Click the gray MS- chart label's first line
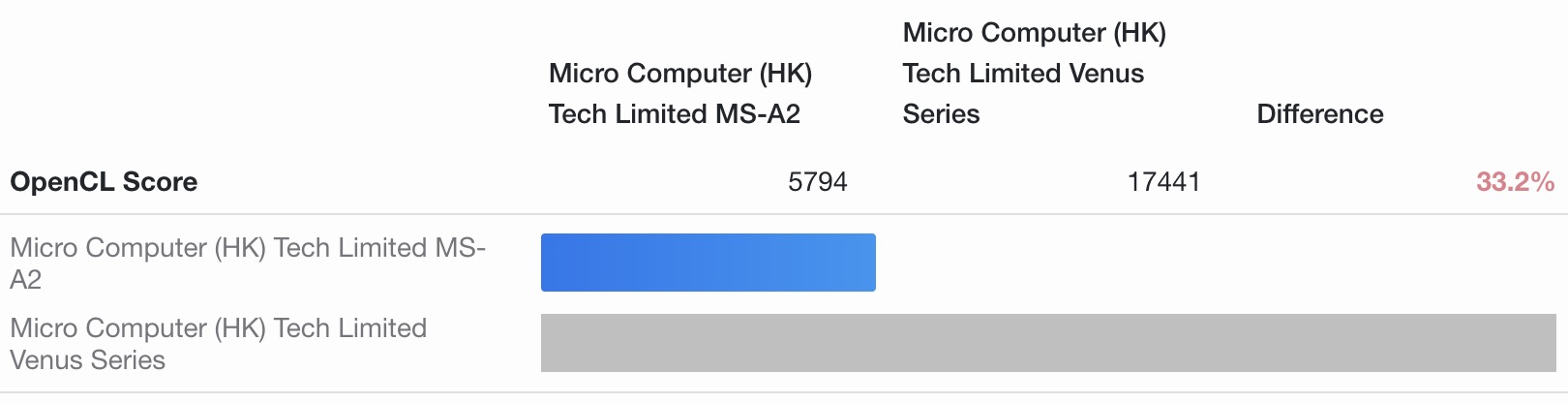1568x403 pixels. click(248, 248)
